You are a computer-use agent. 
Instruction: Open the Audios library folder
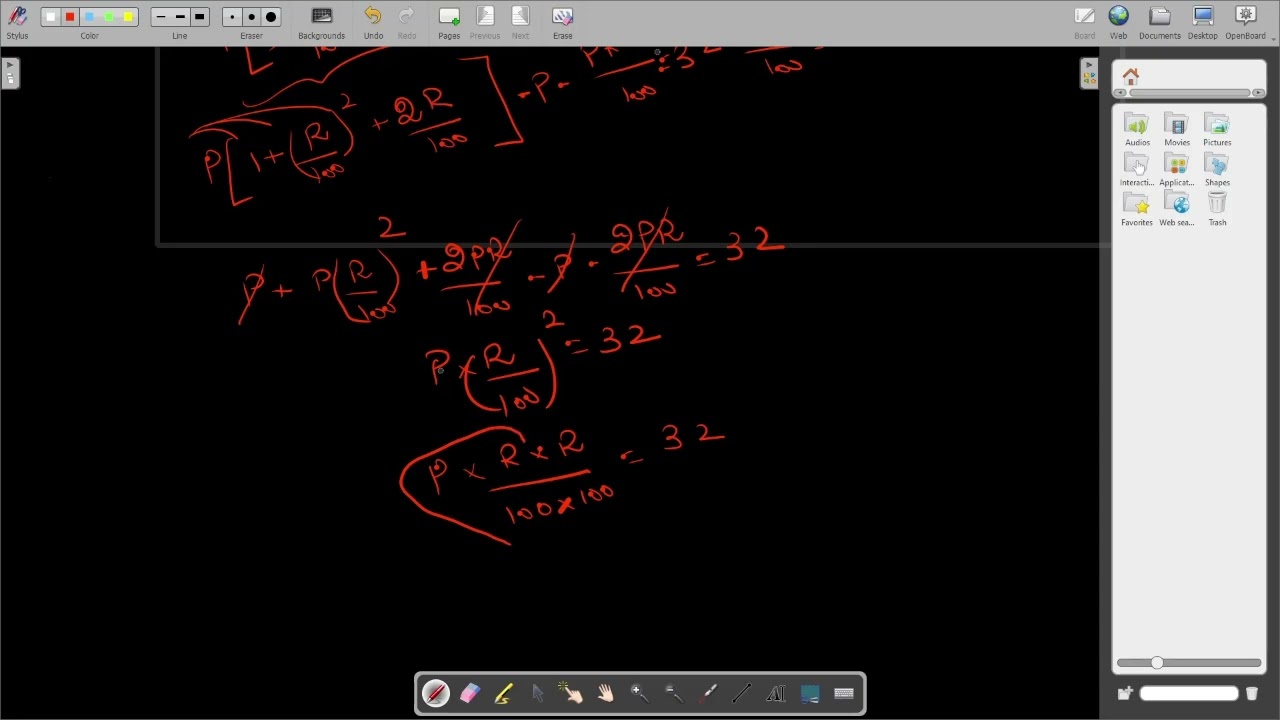tap(1137, 130)
